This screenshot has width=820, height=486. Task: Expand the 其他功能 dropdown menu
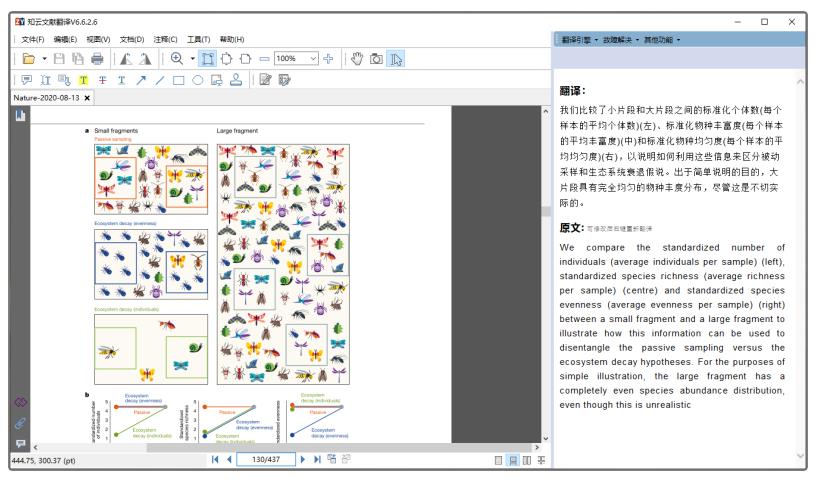click(x=663, y=38)
